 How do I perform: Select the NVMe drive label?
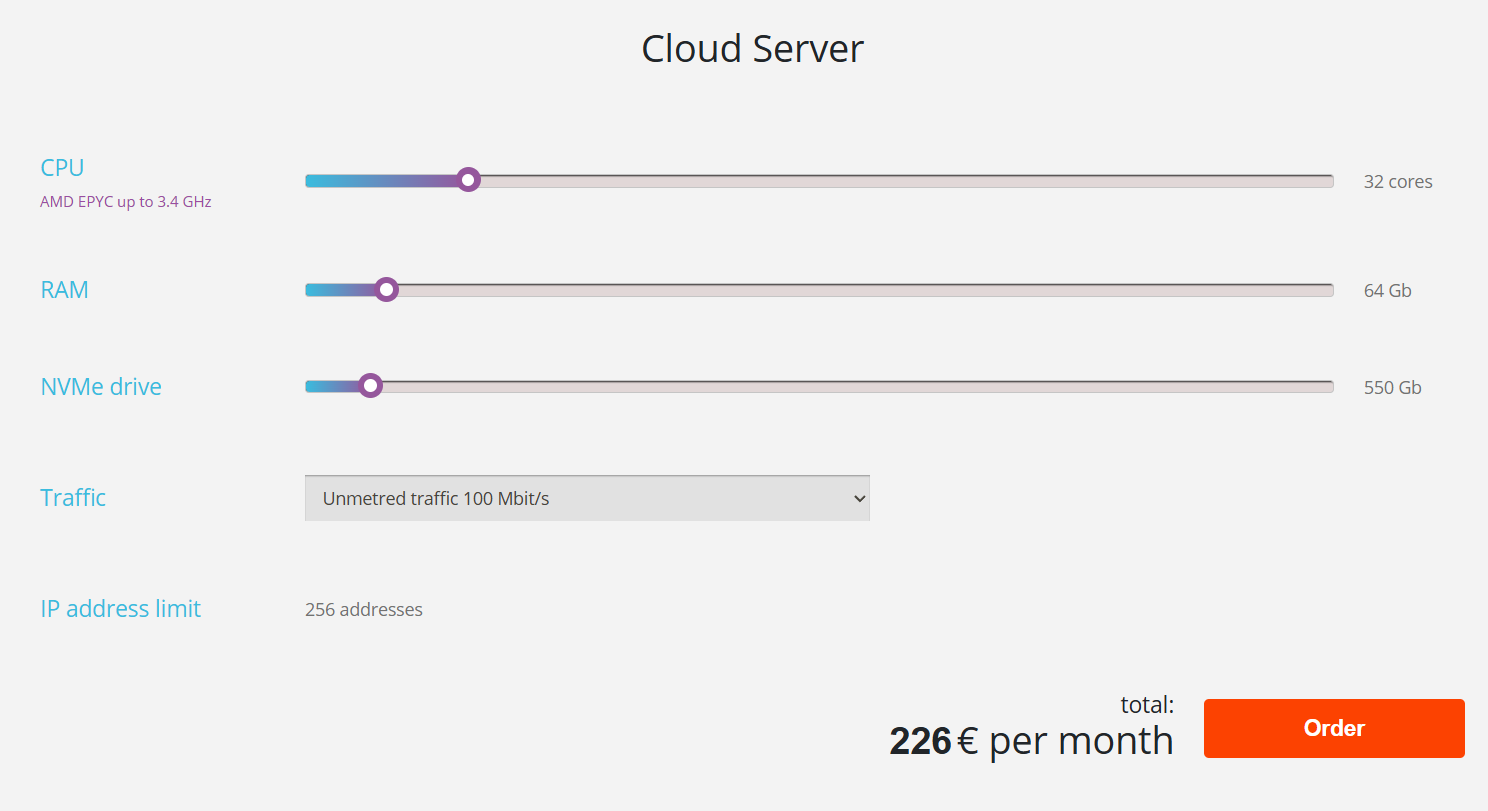(101, 387)
